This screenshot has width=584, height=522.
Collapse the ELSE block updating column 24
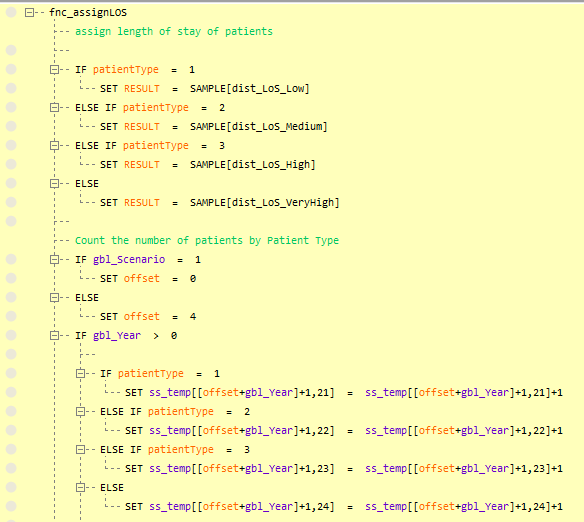coord(80,487)
